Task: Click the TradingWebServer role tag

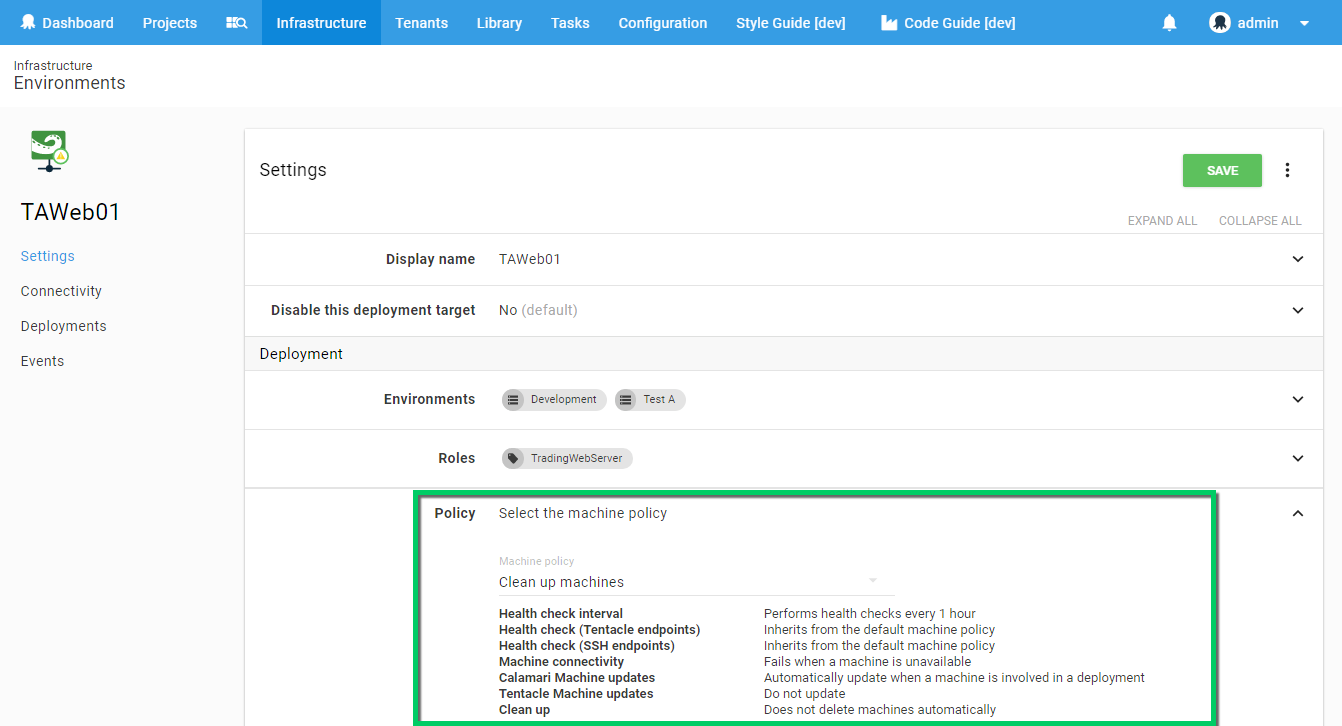Action: coord(567,458)
